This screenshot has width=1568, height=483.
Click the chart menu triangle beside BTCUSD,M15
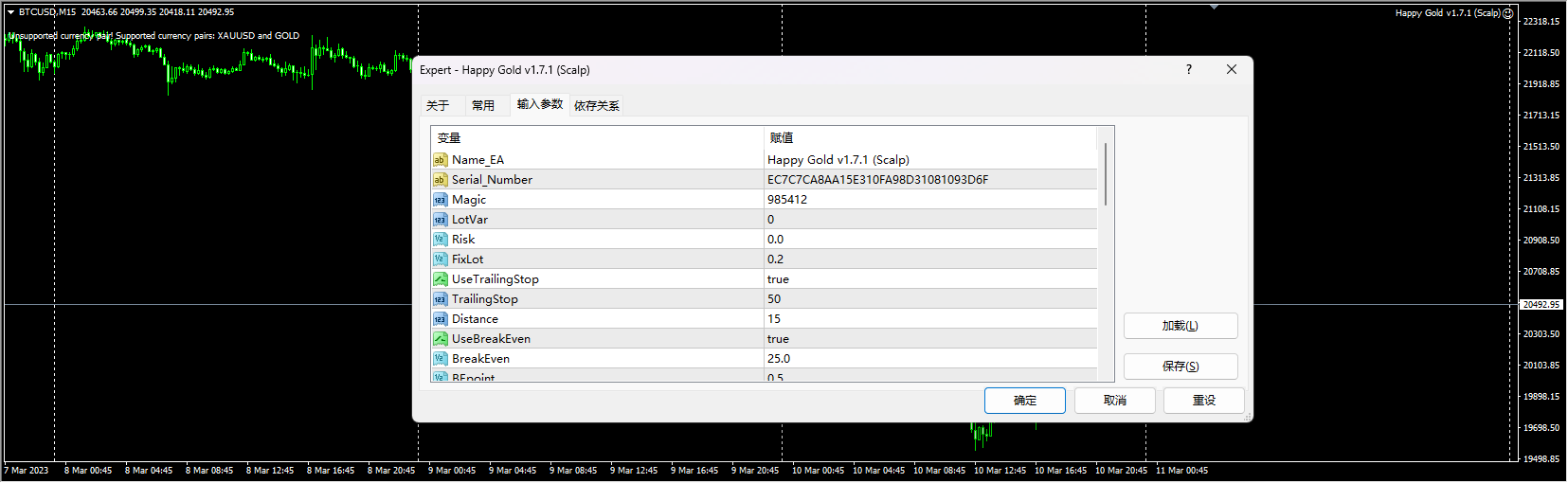tap(10, 12)
